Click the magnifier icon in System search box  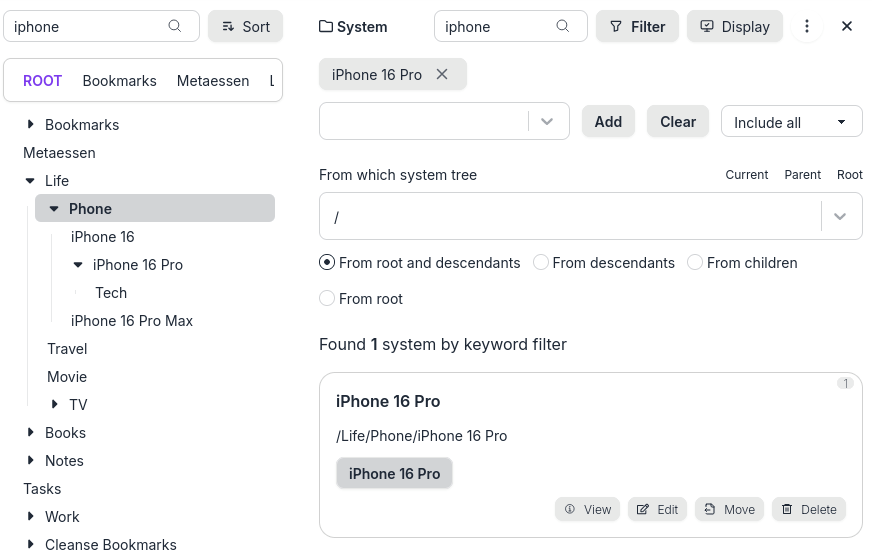pyautogui.click(x=563, y=27)
